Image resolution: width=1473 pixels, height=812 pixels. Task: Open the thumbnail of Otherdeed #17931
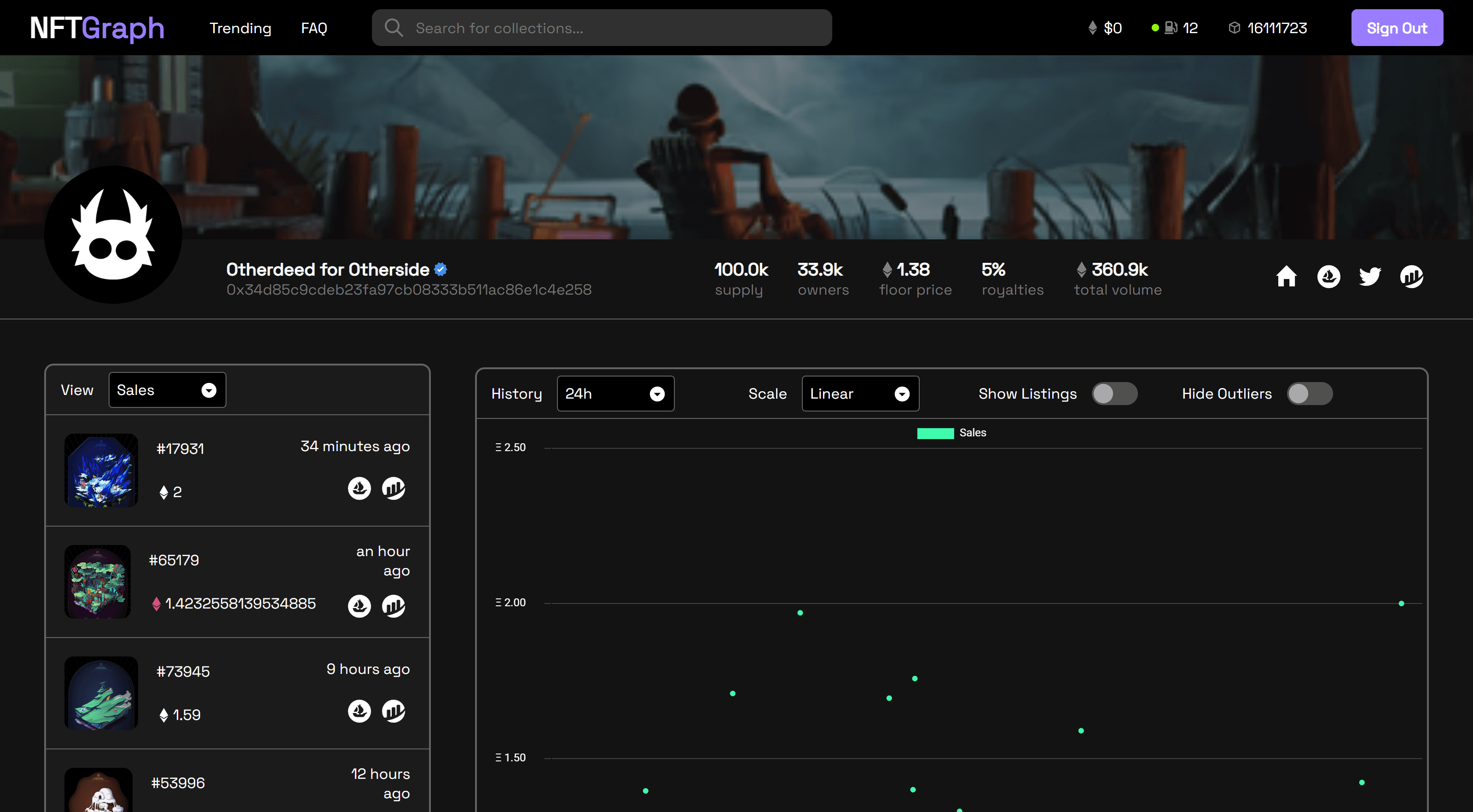coord(101,470)
